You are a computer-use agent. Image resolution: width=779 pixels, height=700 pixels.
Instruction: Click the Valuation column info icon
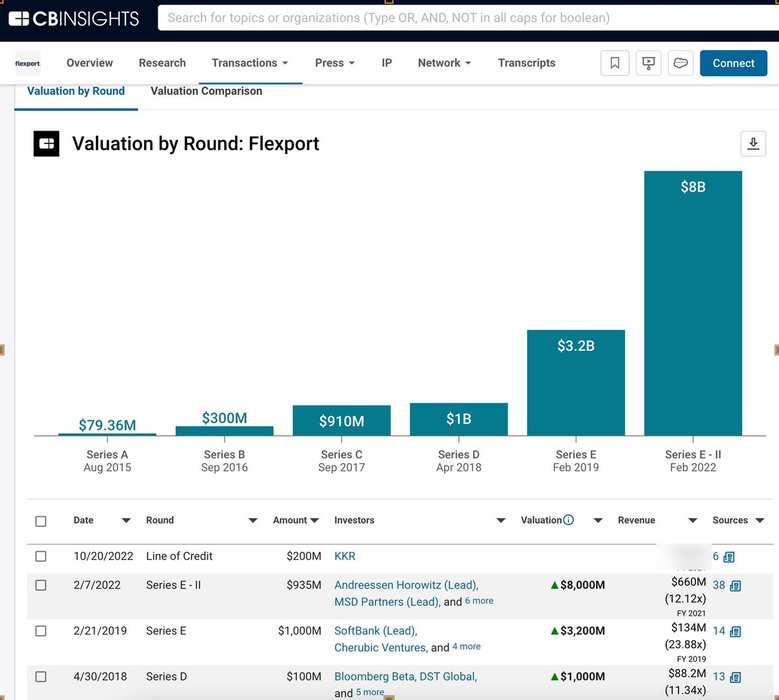click(x=569, y=520)
